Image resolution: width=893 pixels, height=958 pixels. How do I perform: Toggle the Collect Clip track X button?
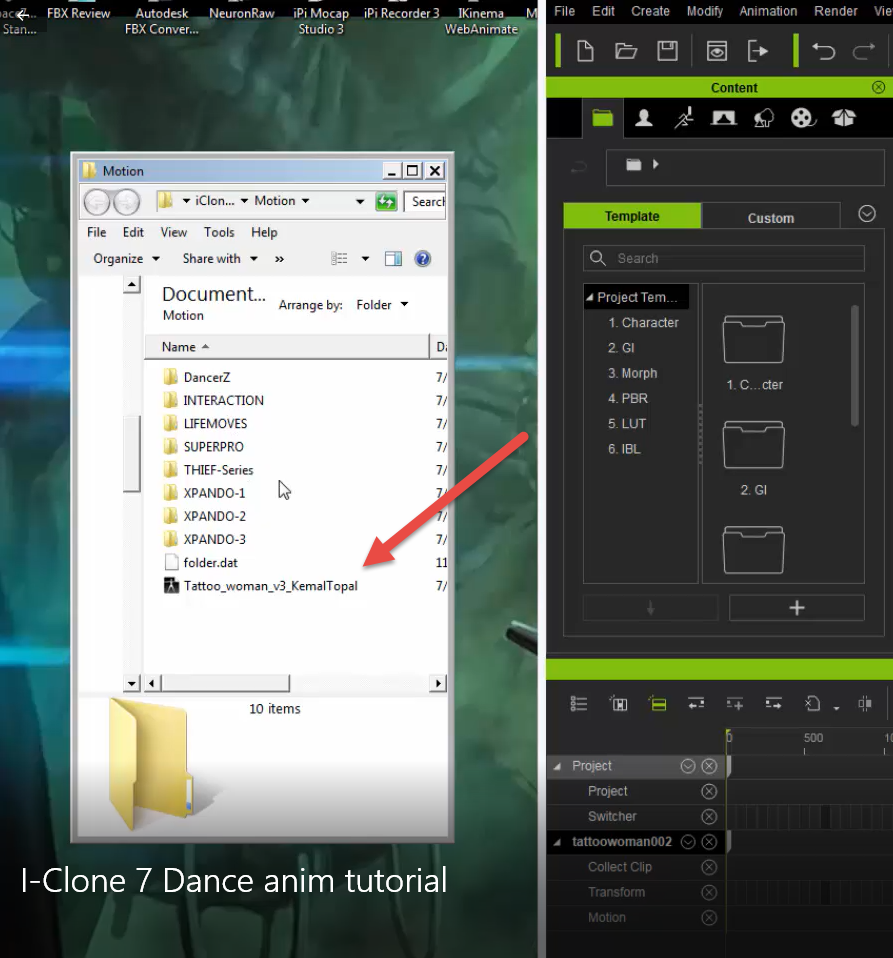pos(709,867)
